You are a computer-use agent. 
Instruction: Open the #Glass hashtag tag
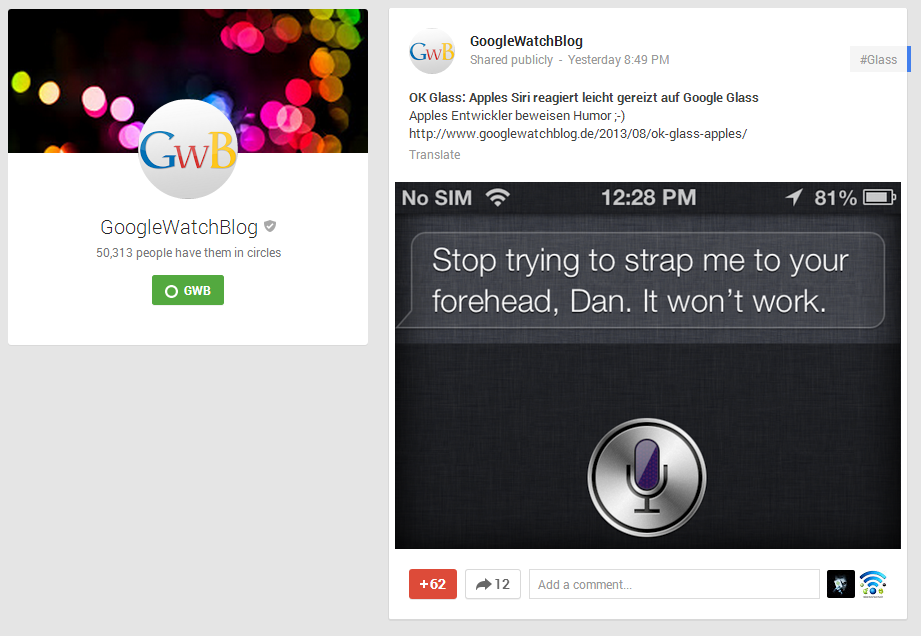[879, 59]
